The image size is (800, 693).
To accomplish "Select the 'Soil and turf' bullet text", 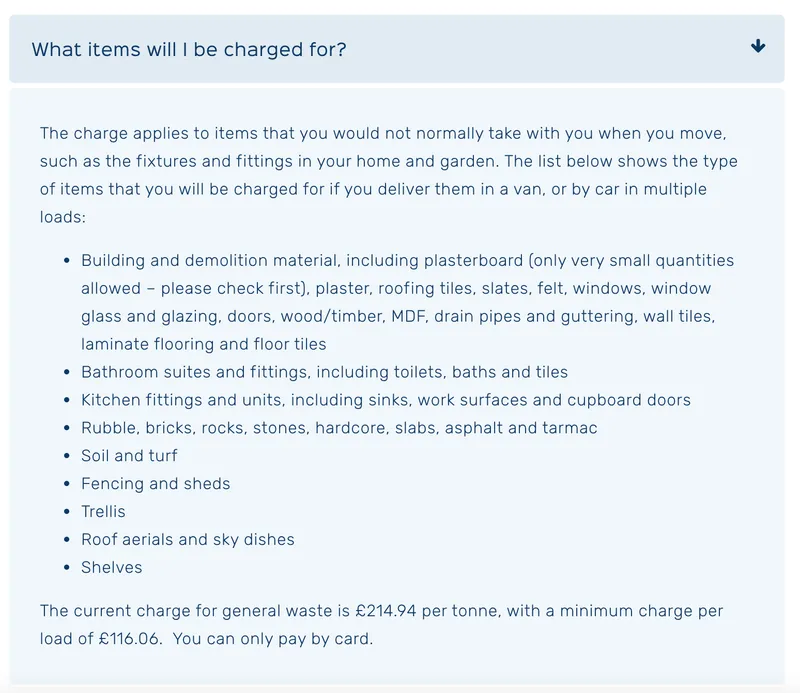I will click(x=129, y=455).
